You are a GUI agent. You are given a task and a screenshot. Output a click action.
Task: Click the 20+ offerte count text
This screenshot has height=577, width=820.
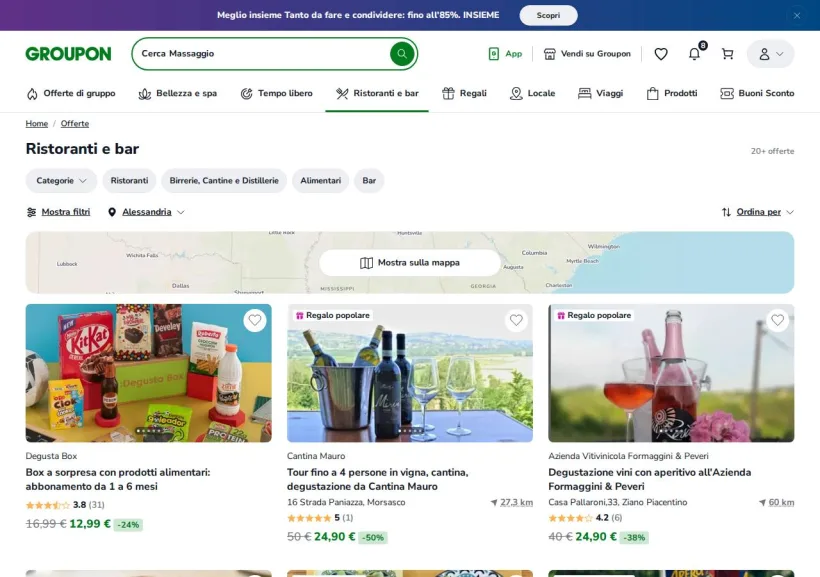point(772,151)
